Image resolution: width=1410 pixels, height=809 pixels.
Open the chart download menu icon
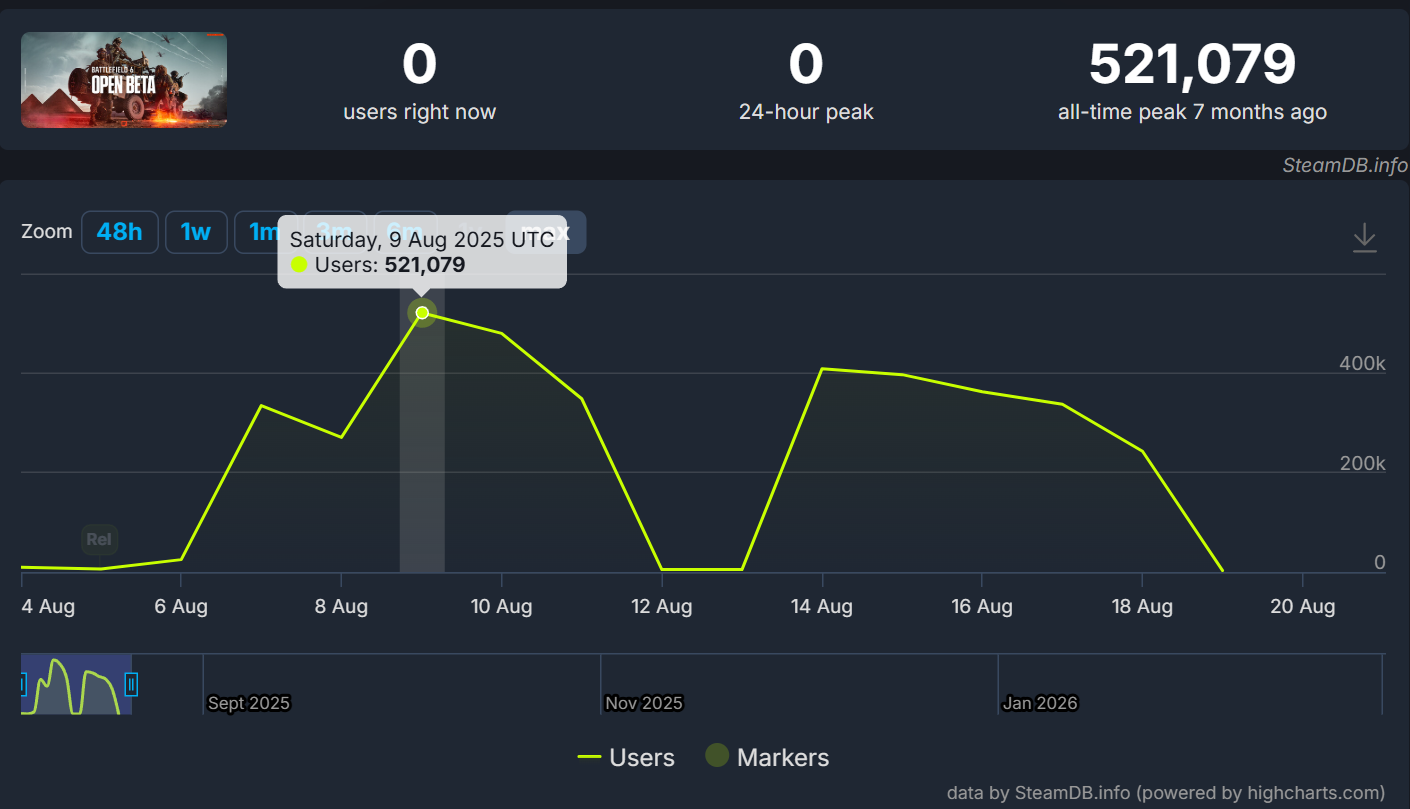point(1364,238)
